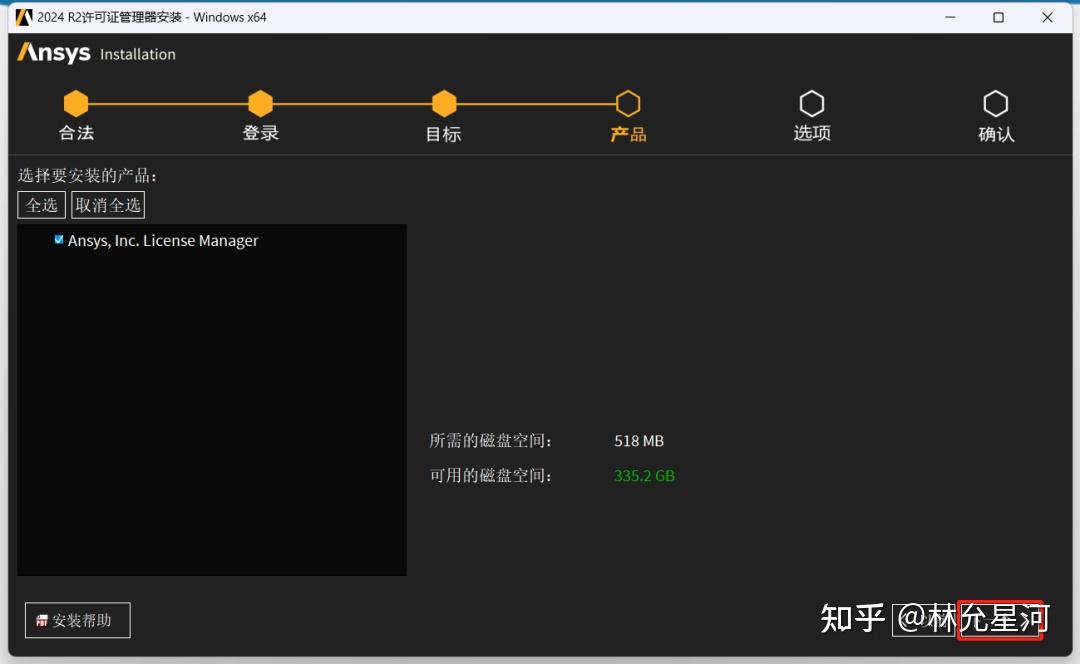This screenshot has height=664, width=1080.
Task: Click 取消全选 to deselect all products
Action: click(107, 204)
